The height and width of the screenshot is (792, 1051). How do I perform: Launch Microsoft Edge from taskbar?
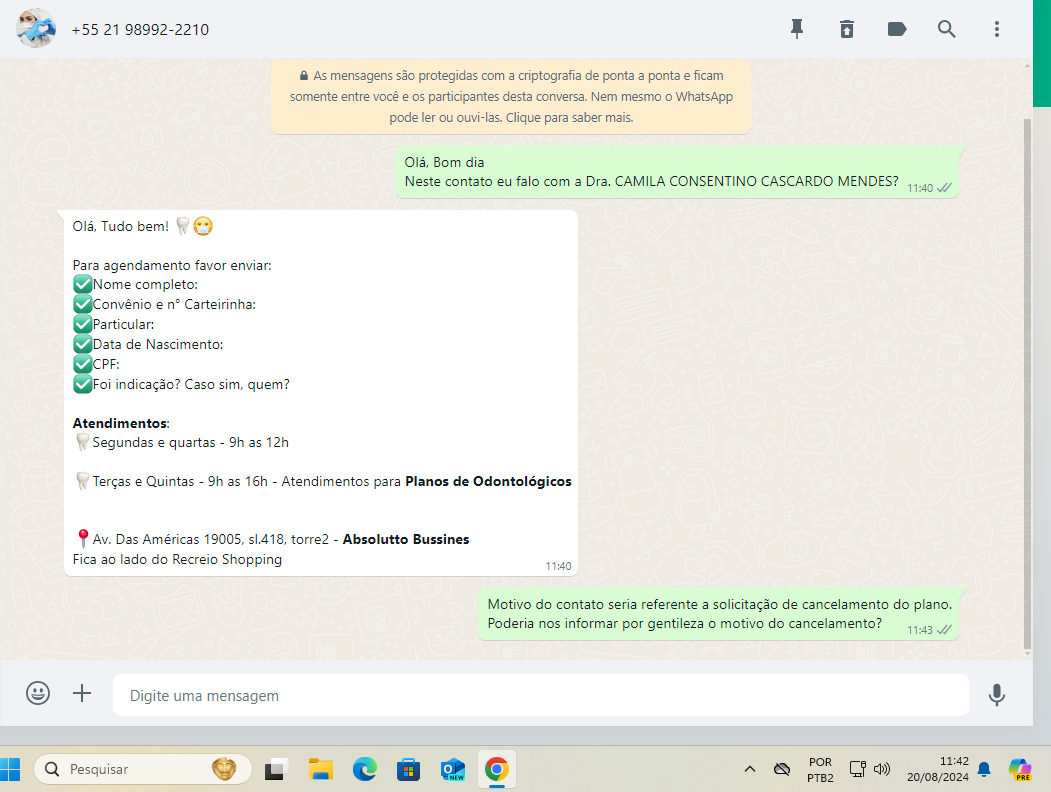pyautogui.click(x=365, y=769)
